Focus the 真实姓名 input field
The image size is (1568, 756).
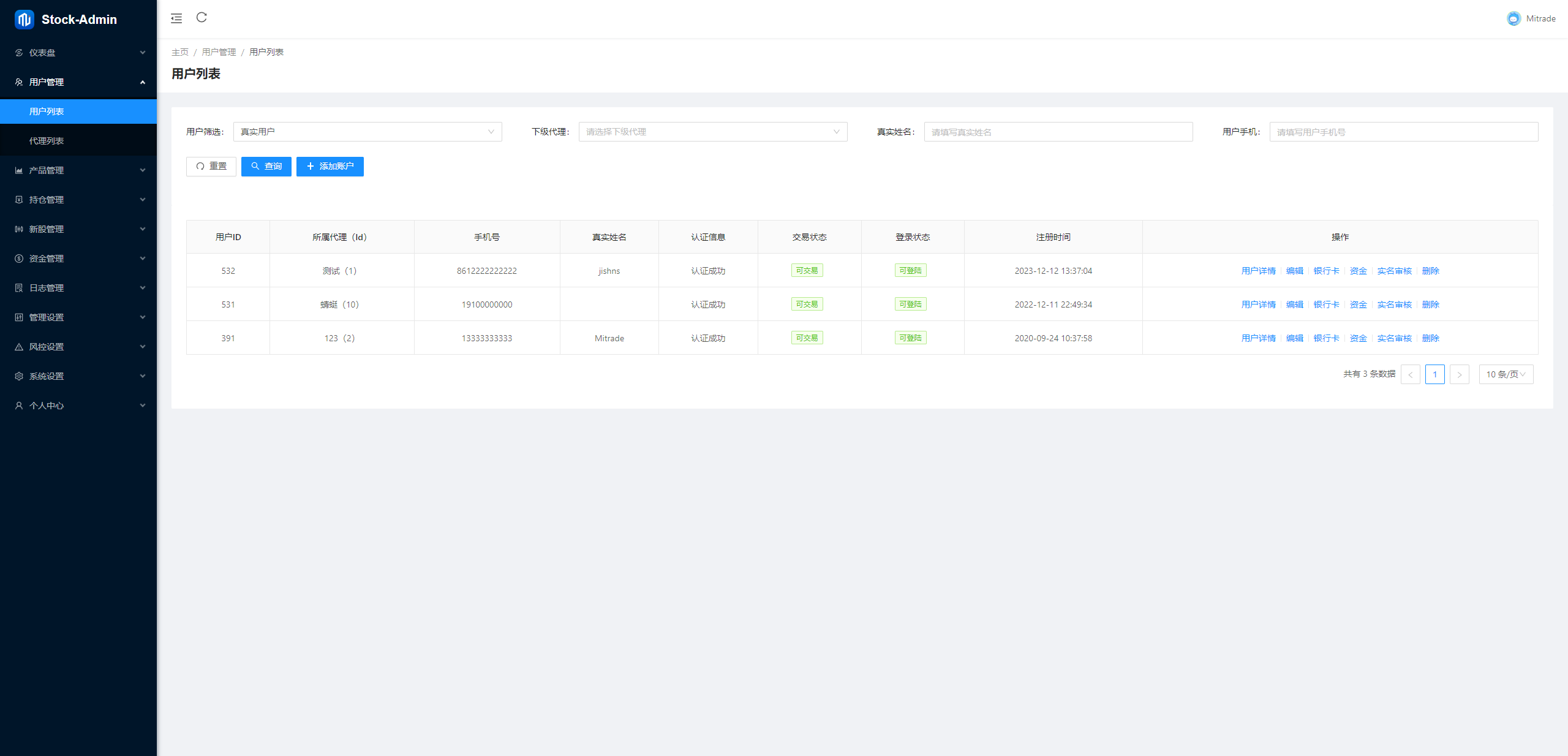pyautogui.click(x=1058, y=132)
